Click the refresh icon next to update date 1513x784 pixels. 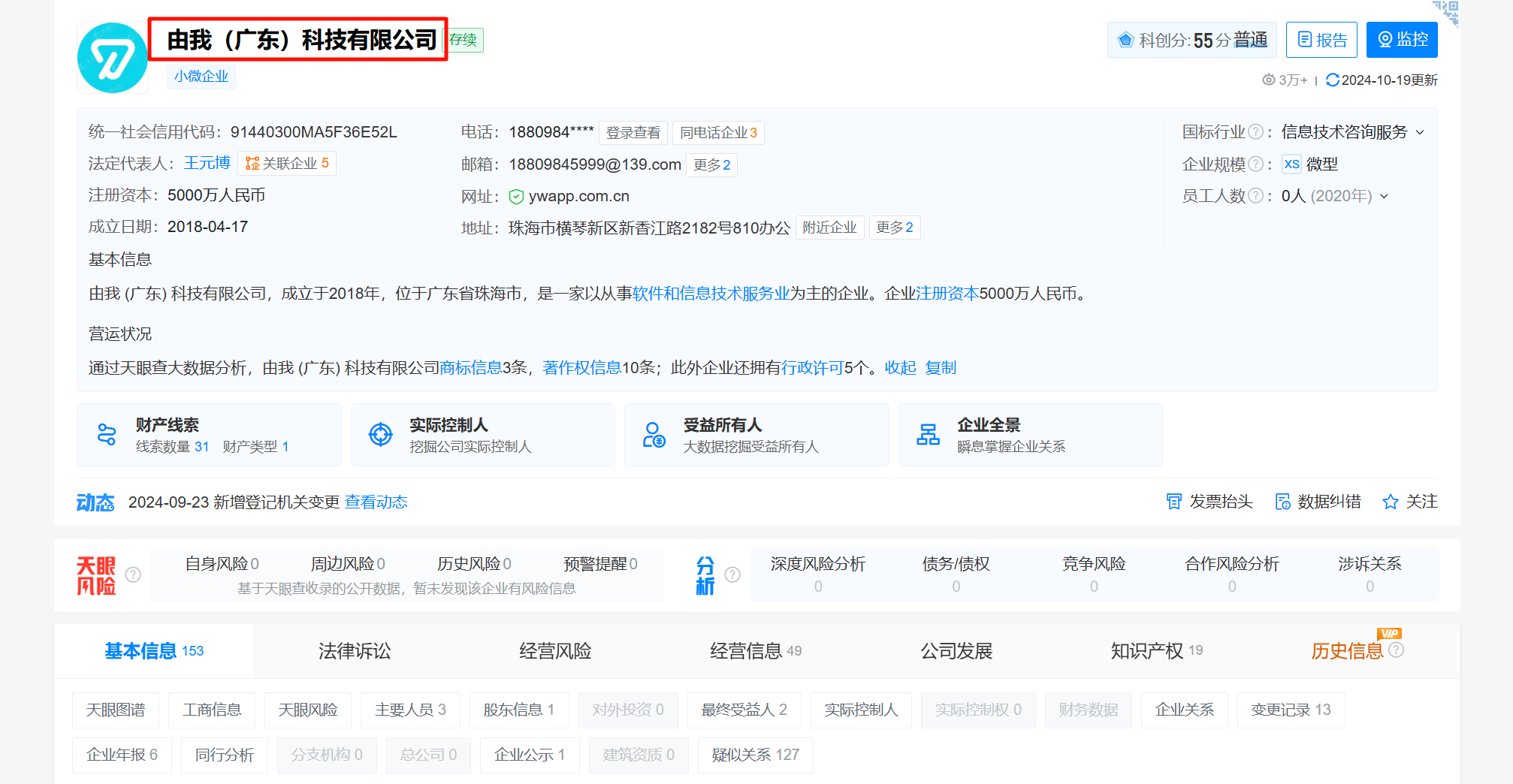coord(1332,80)
